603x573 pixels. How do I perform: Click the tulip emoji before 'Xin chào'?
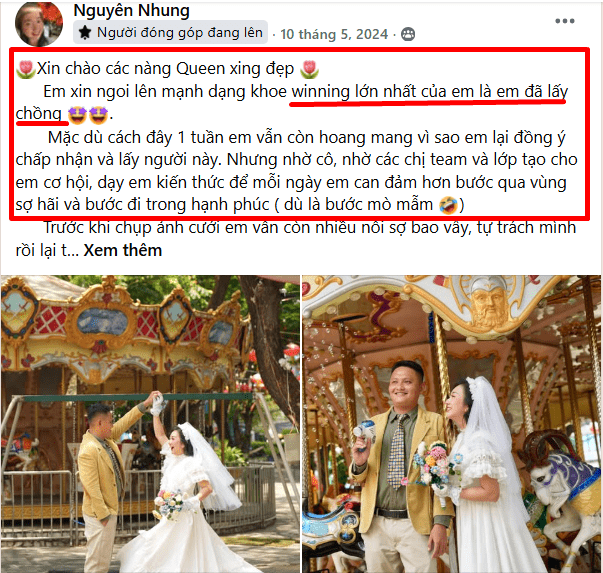click(x=26, y=69)
